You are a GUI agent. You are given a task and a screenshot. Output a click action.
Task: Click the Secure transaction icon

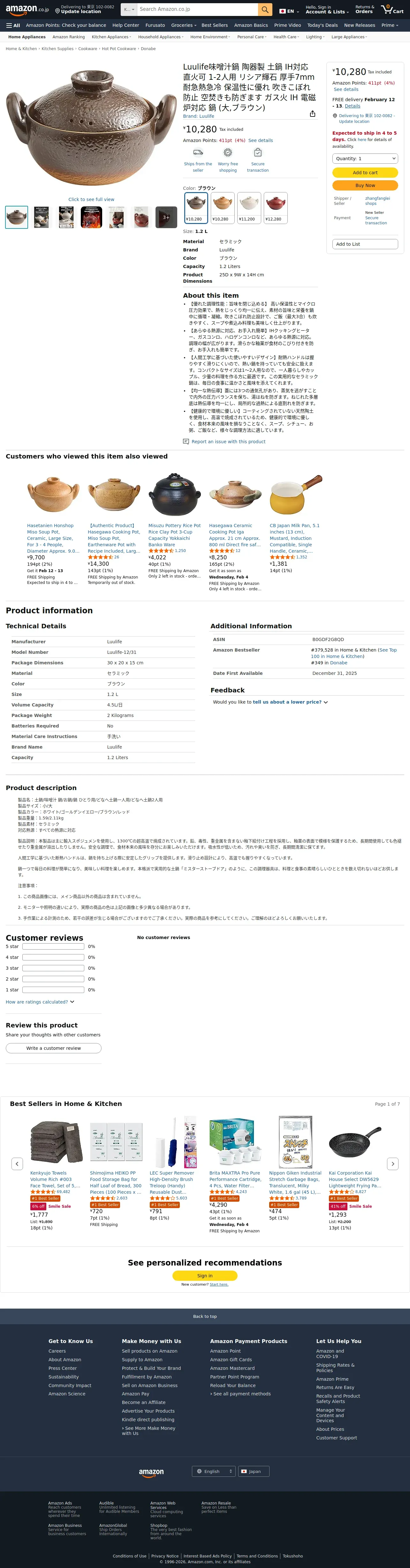[258, 153]
